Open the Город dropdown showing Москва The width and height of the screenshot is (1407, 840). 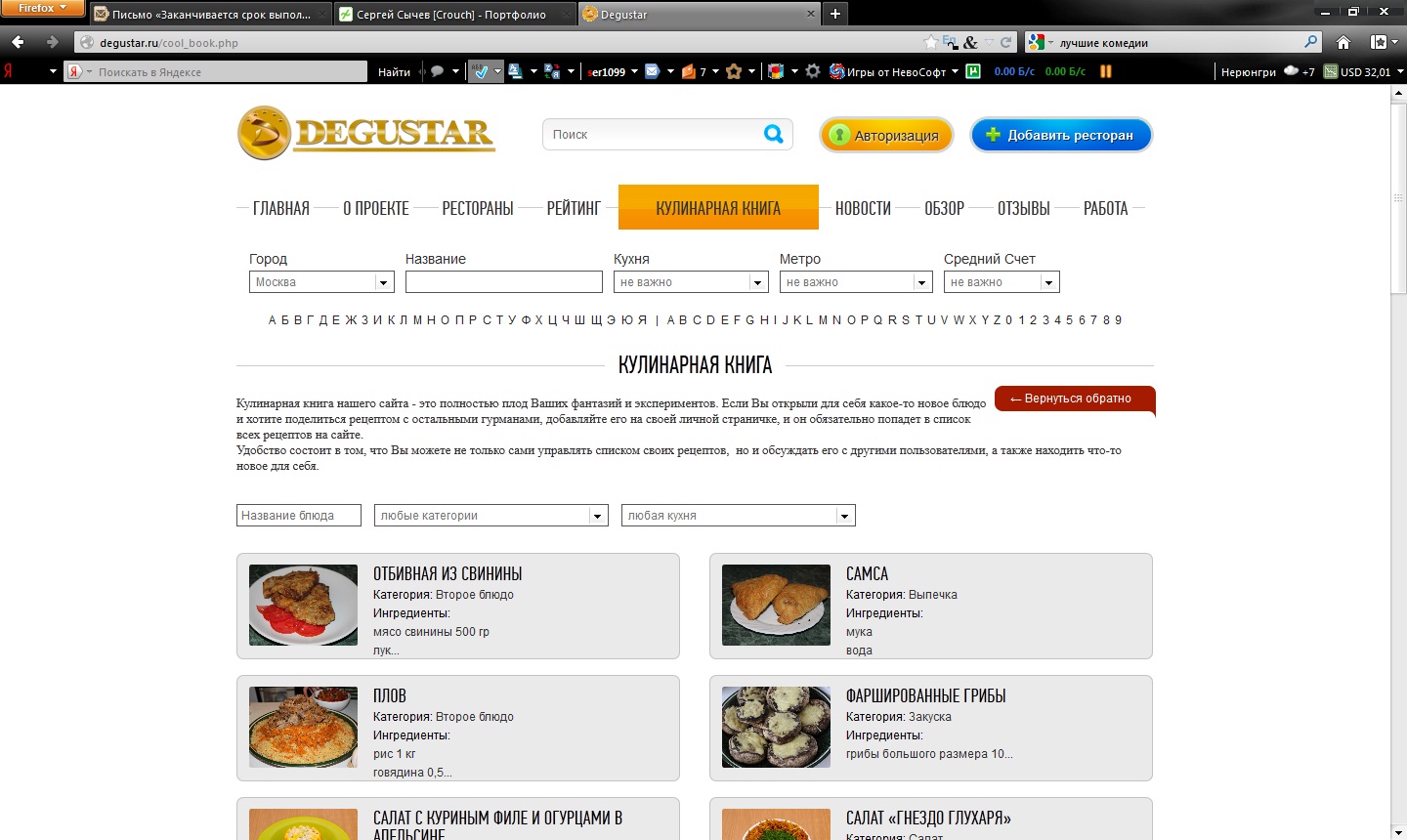tap(321, 282)
